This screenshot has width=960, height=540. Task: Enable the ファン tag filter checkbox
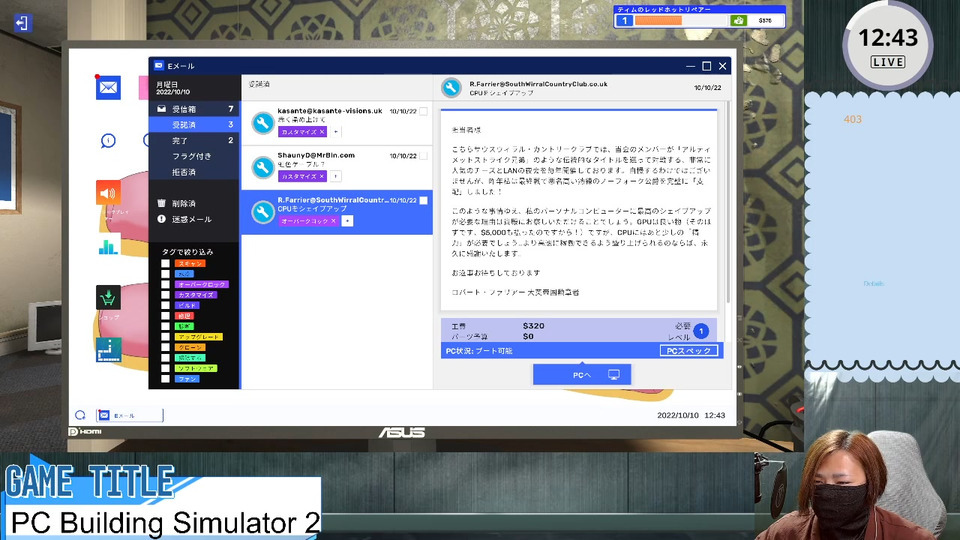(x=165, y=379)
